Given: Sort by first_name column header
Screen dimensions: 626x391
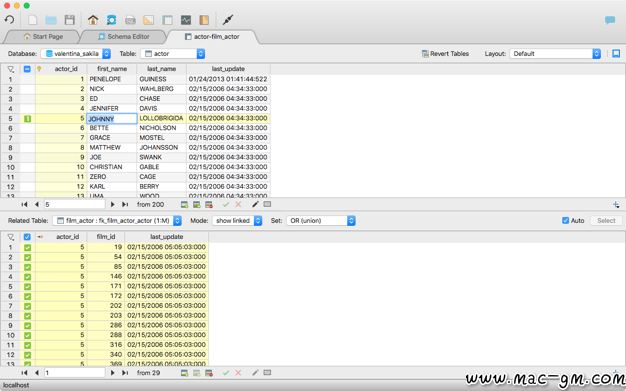Looking at the screenshot, I should (112, 69).
